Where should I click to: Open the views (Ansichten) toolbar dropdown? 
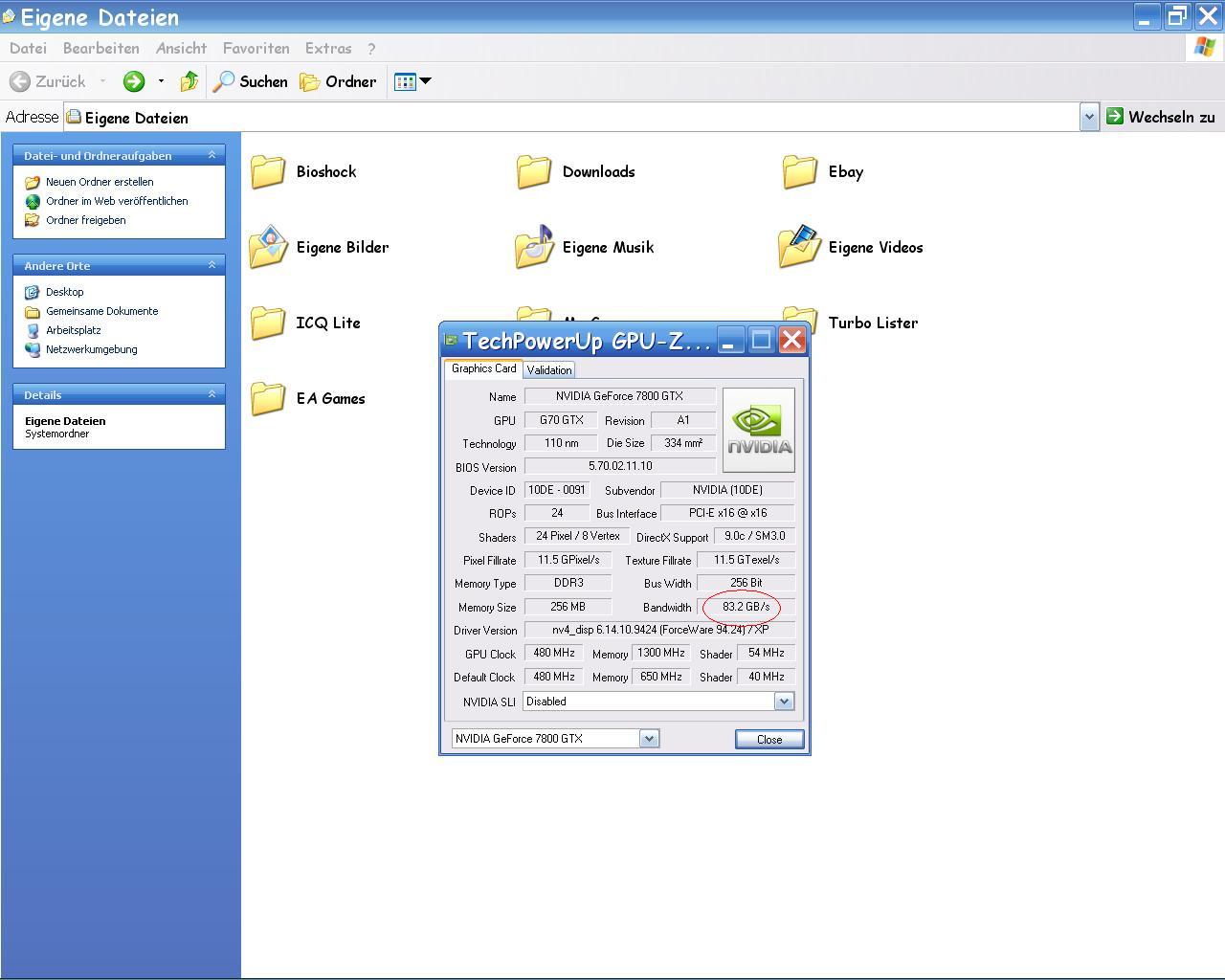[x=413, y=82]
